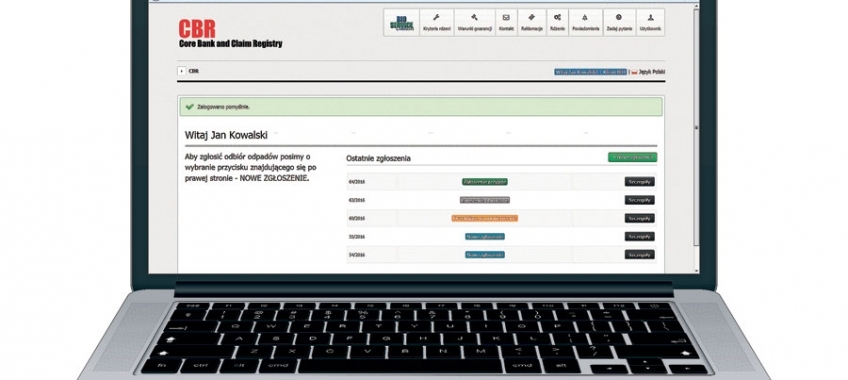Screen dimensions: 848x380
Task: Open Szczegóły for the gray-status report row
Action: [x=640, y=200]
